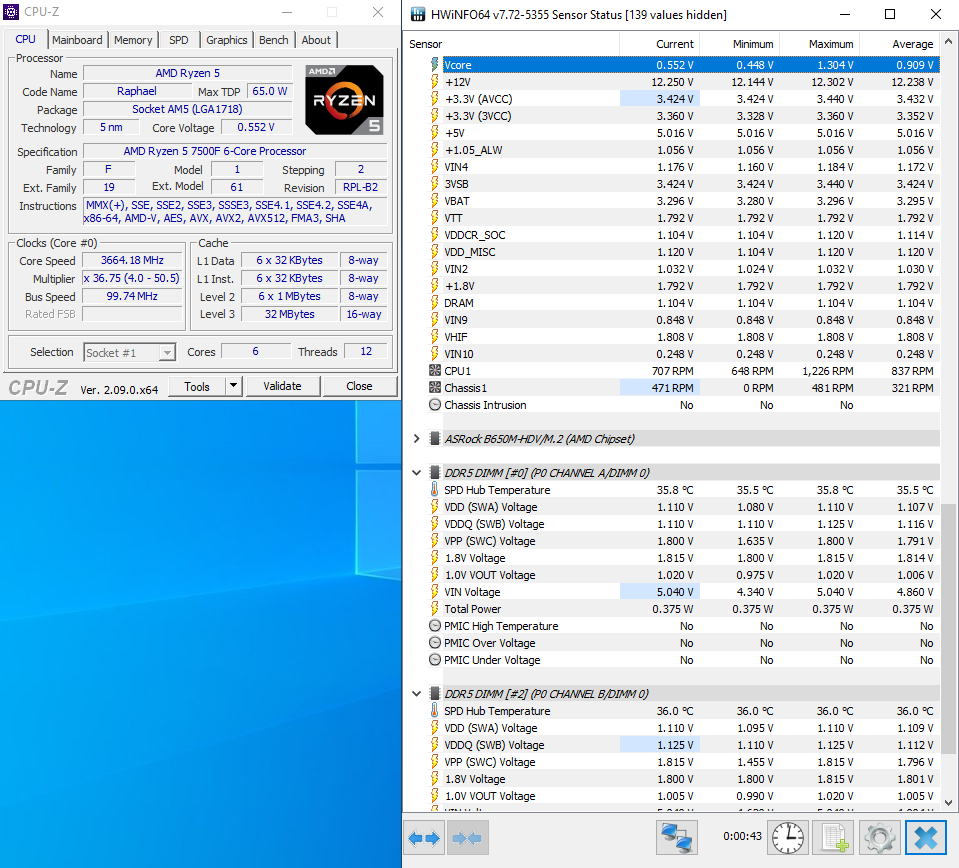The height and width of the screenshot is (868, 959).
Task: Expand the ASRock B650M-HDV/M.2 sensor group
Action: (417, 438)
